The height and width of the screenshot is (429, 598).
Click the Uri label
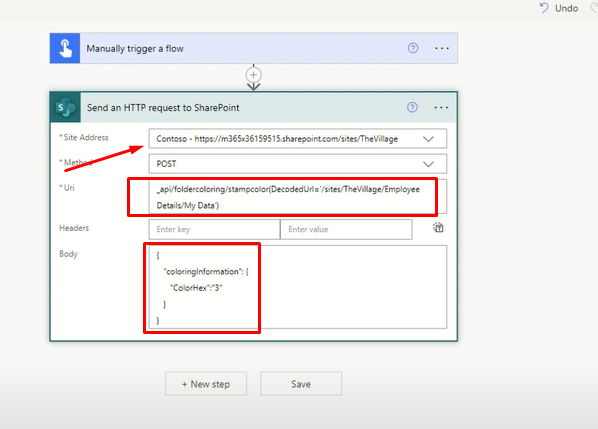(x=69, y=188)
